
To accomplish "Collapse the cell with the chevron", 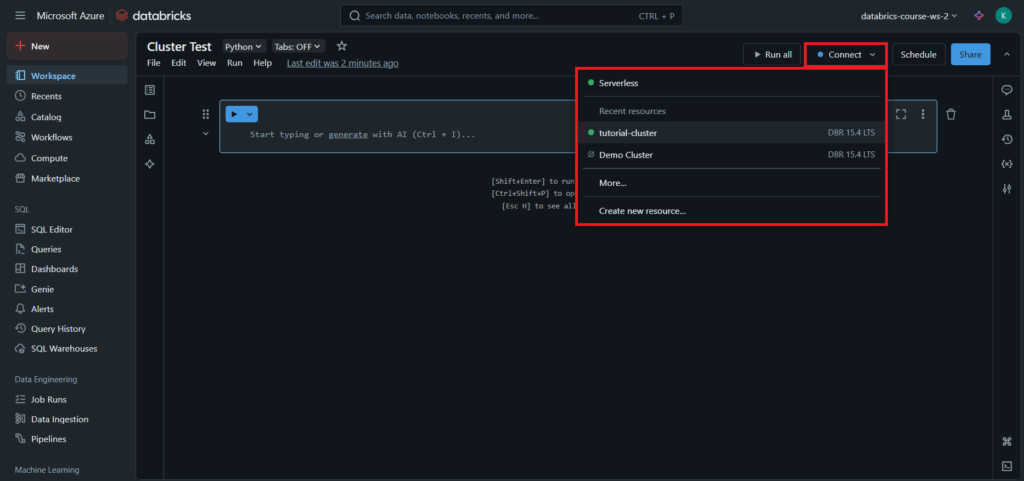I will point(206,134).
